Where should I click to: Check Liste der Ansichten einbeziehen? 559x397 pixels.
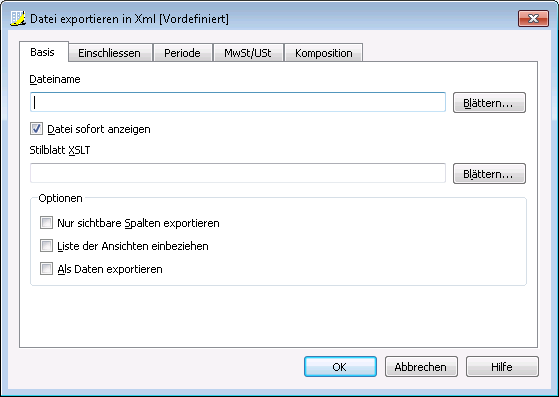click(x=46, y=246)
